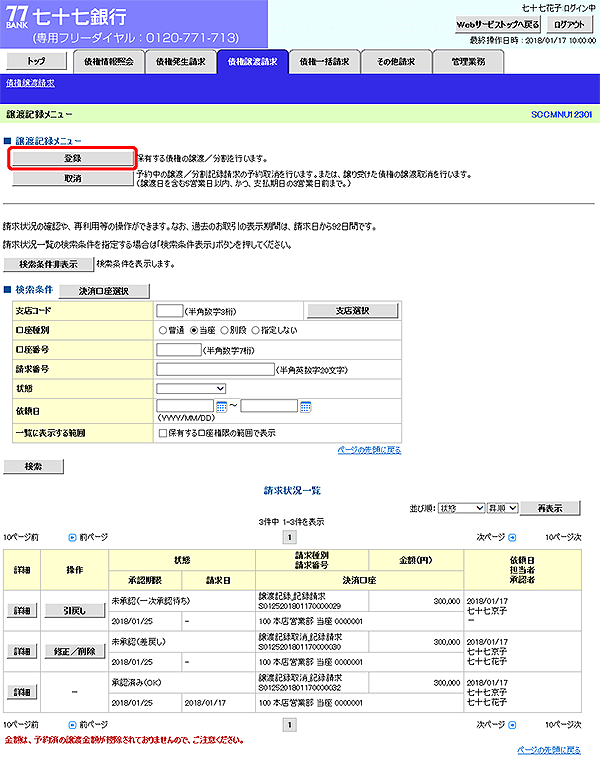Click the top next-page arrow icon

coord(512,537)
